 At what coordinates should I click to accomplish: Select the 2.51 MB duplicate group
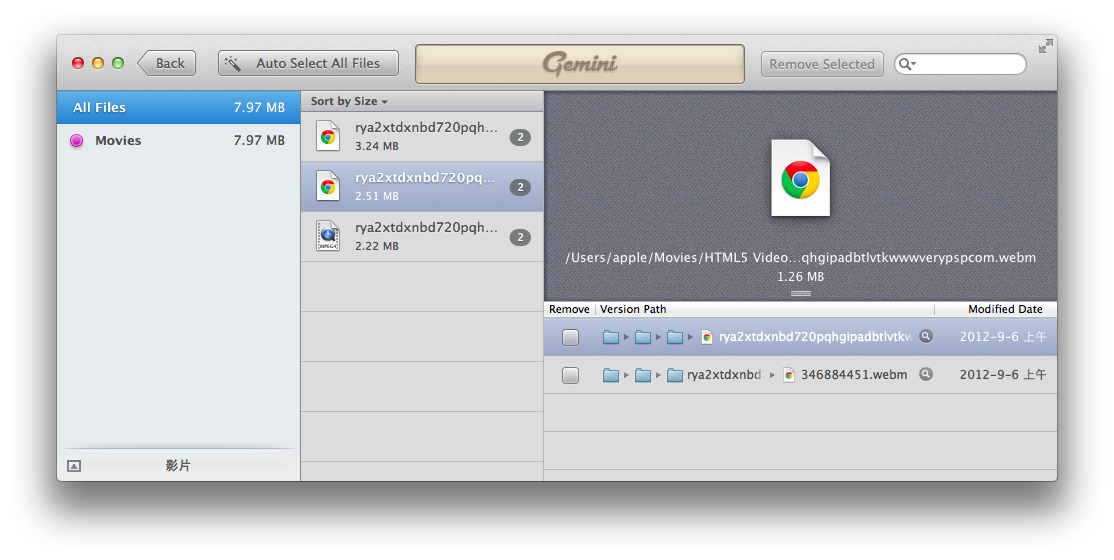[x=422, y=186]
